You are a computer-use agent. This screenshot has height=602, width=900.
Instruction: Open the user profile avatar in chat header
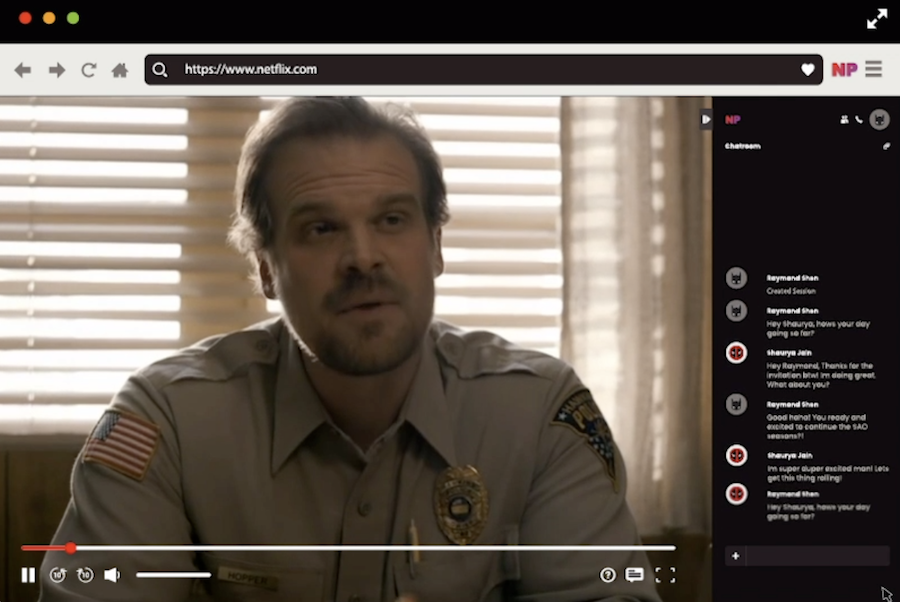tap(879, 120)
